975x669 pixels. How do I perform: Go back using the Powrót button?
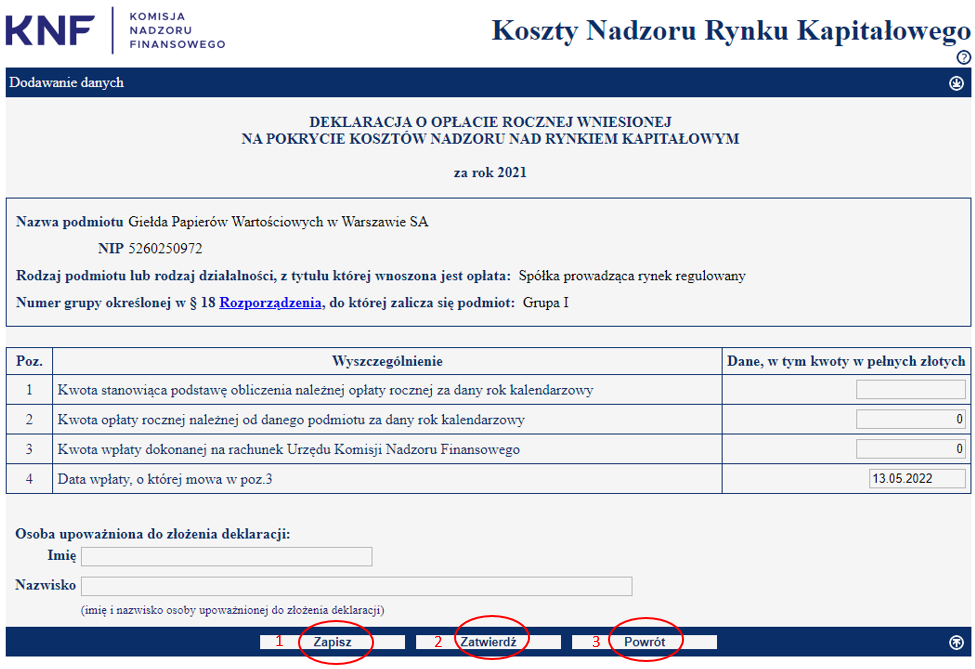click(x=644, y=642)
